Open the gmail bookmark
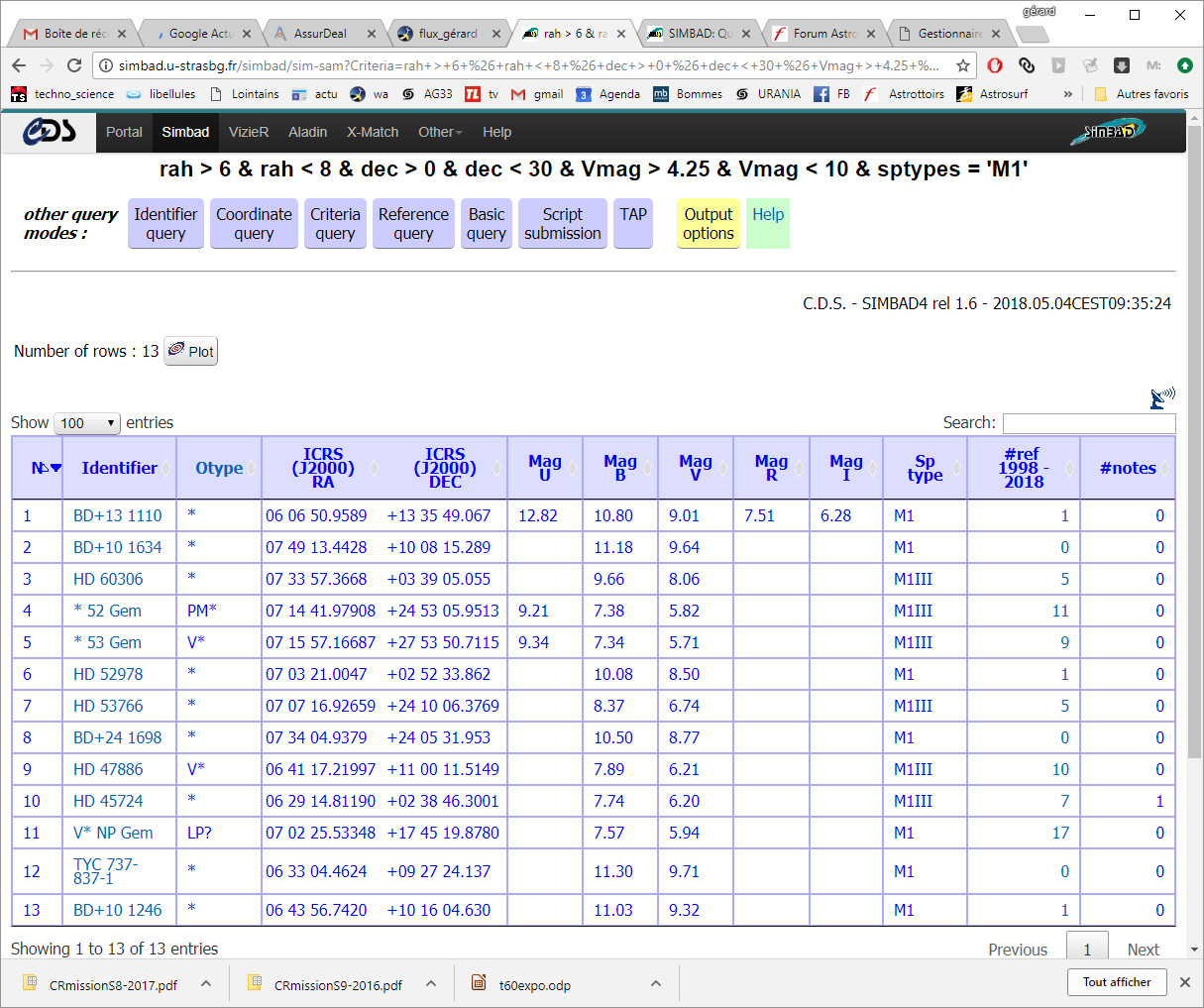This screenshot has width=1204, height=1008. click(537, 94)
